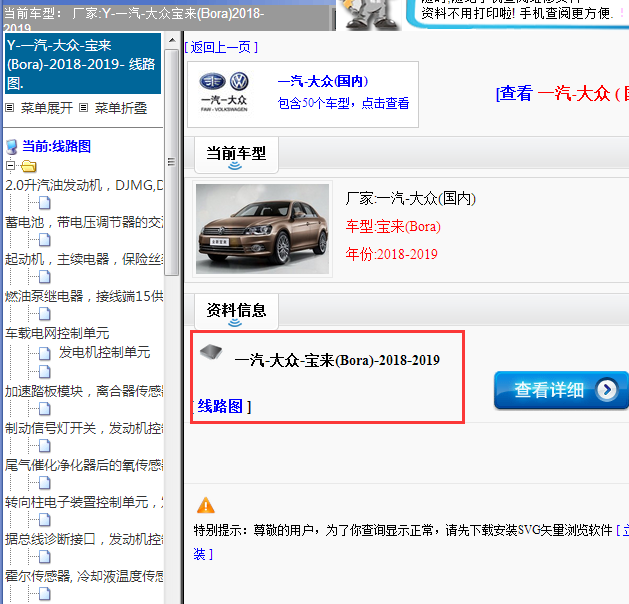Select the 当前车型 tab
629x604 pixels.
point(236,155)
